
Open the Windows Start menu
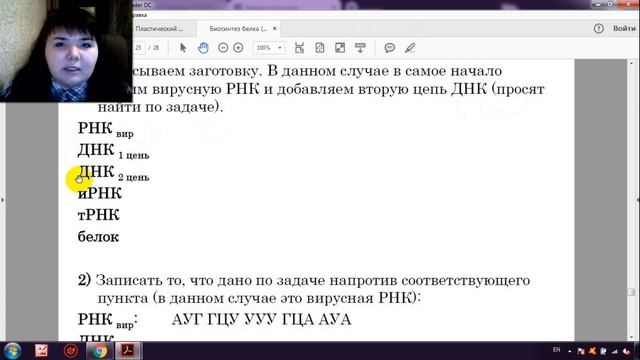coord(12,351)
